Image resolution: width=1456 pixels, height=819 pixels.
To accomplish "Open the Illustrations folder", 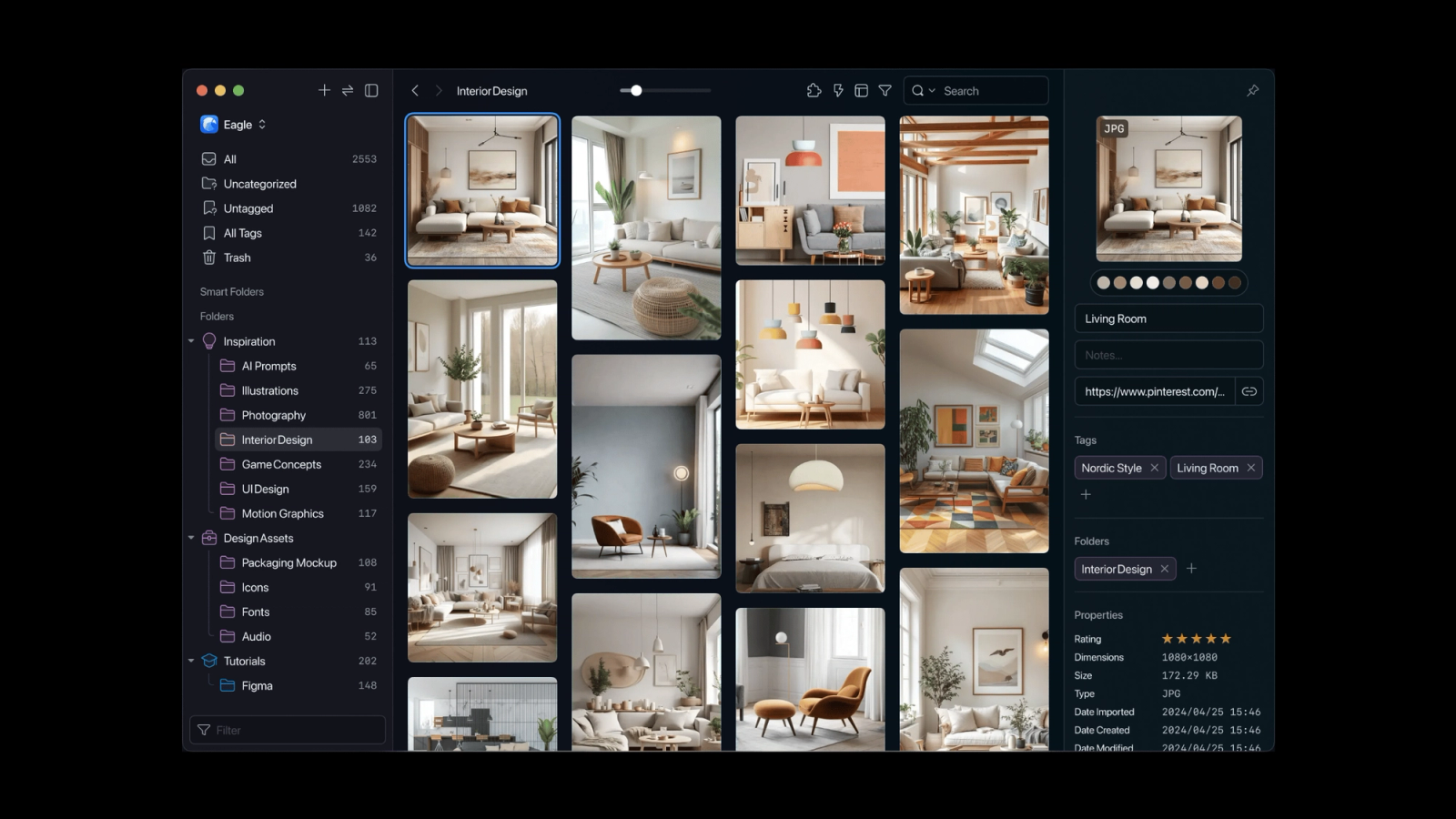I will (x=298, y=390).
